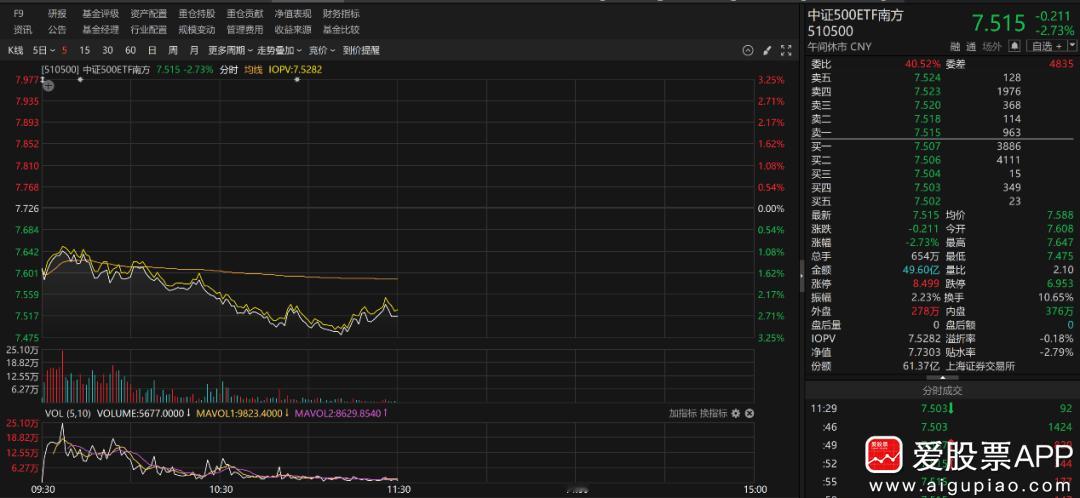1080x498 pixels.
Task: Select the 周 weekly period
Action: (x=173, y=50)
